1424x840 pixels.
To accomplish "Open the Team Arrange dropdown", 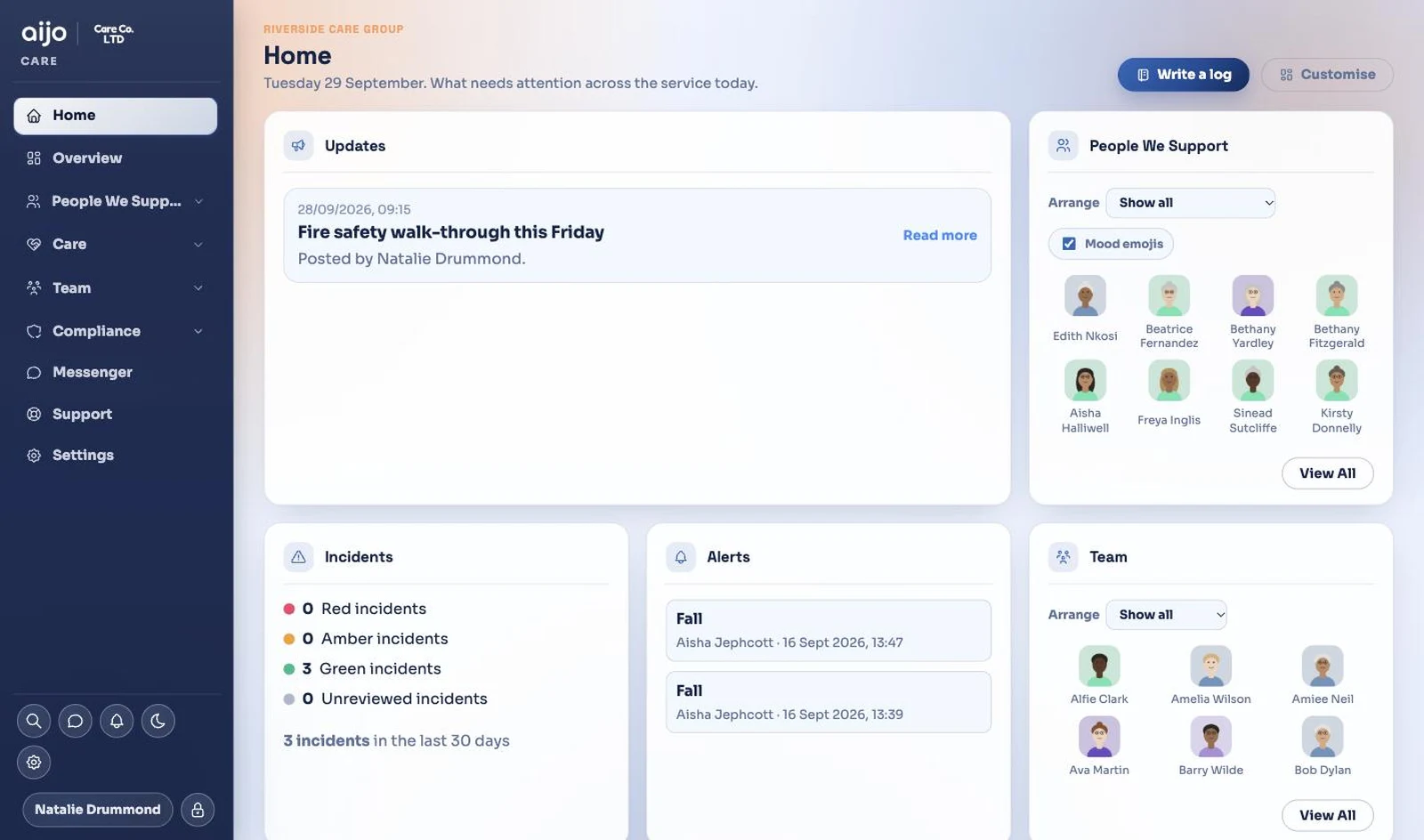I will click(1167, 615).
